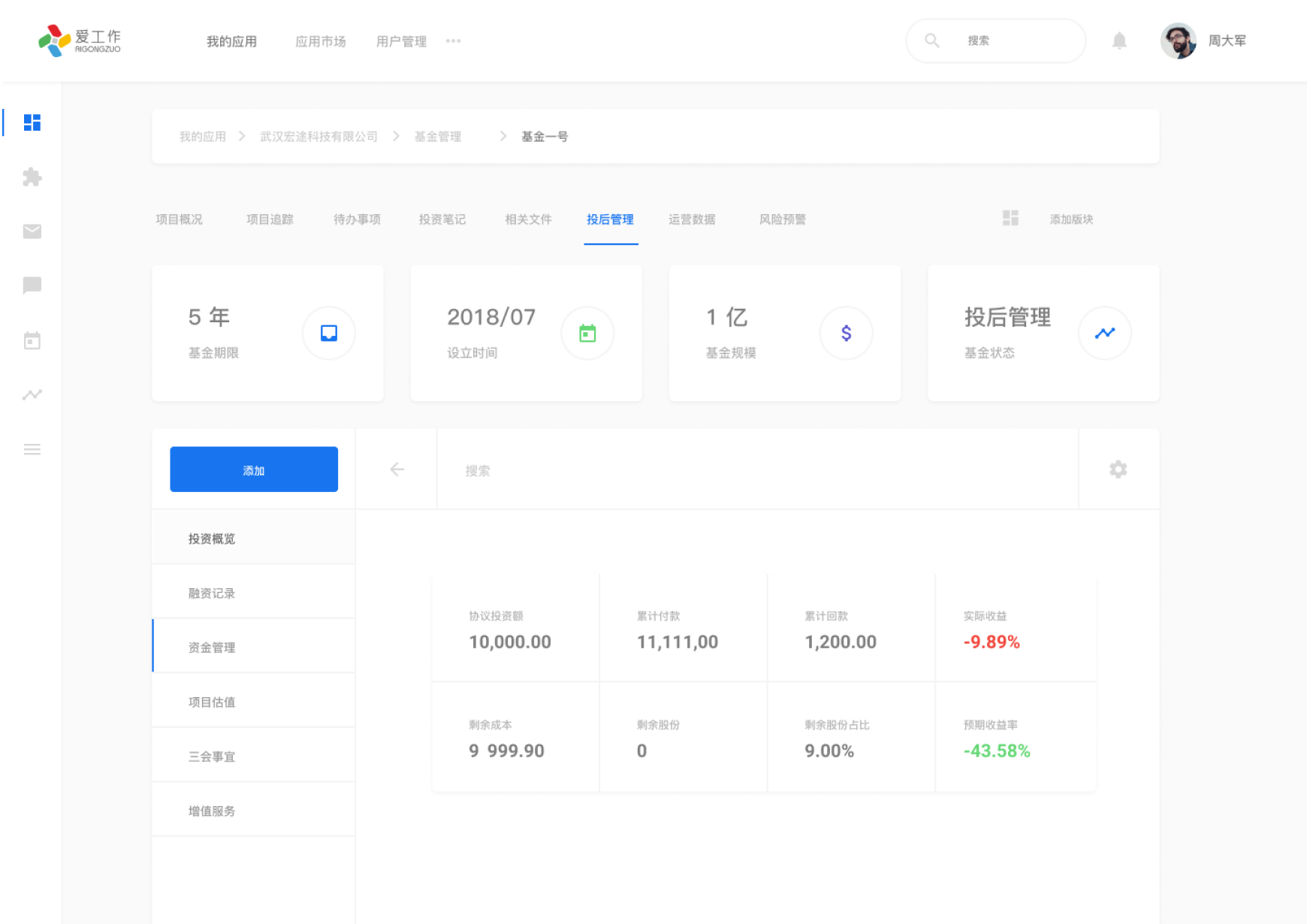This screenshot has height=924, width=1307.
Task: Open the 周大军 user avatar
Action: click(1178, 41)
